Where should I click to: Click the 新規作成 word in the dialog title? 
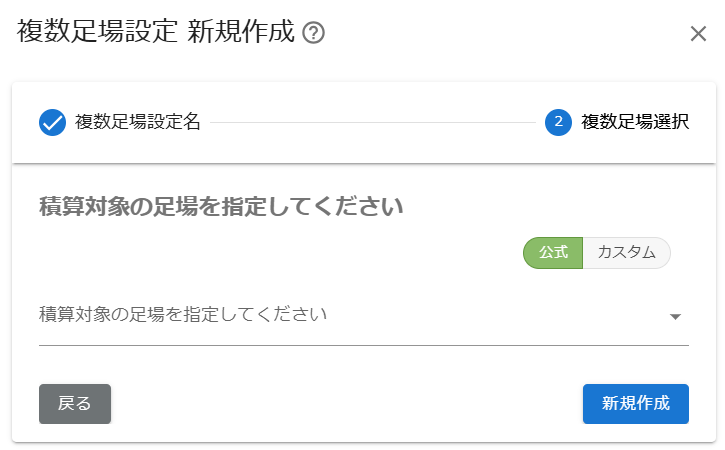coord(241,31)
